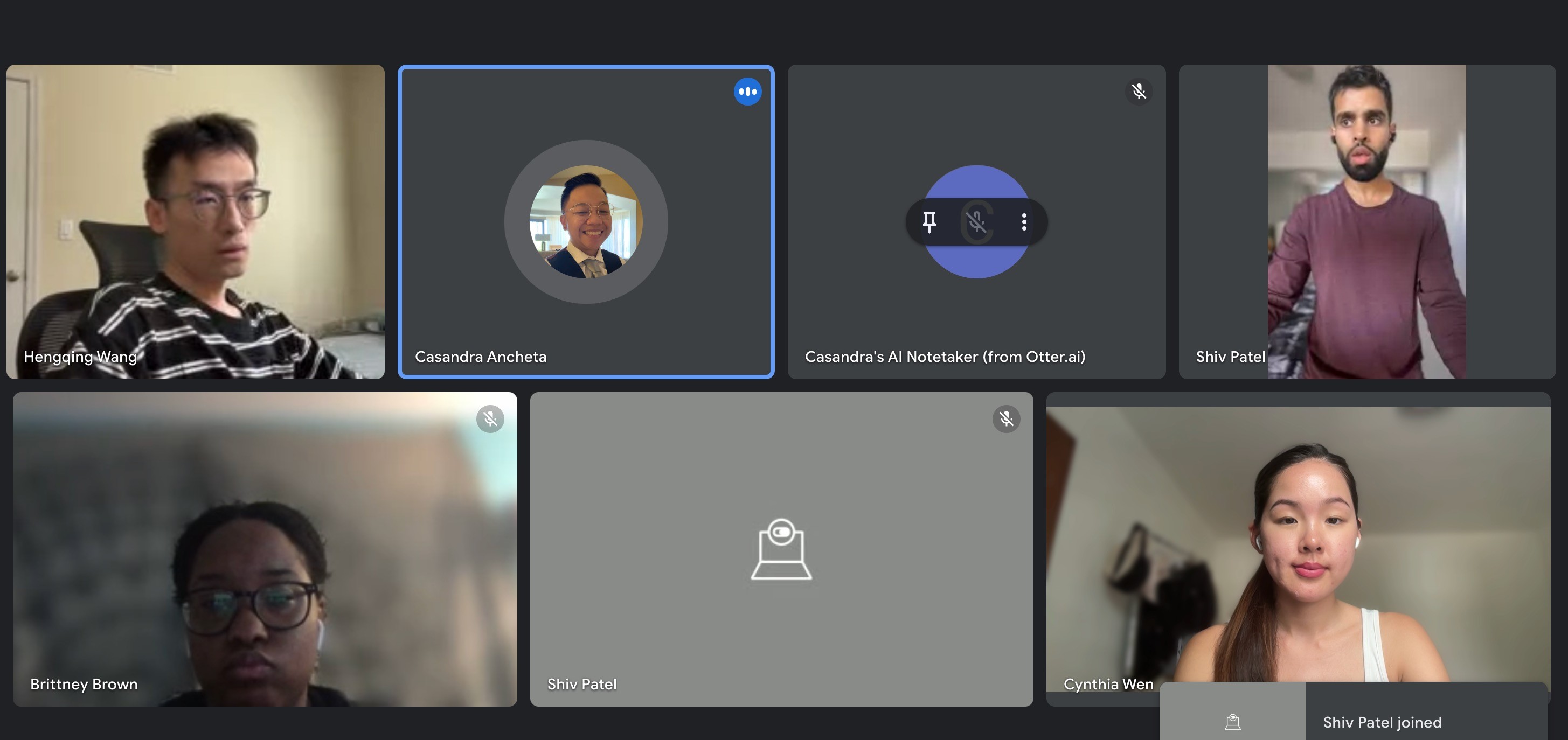The width and height of the screenshot is (1568, 740).
Task: Mute the Otter.ai Notetaker participant
Action: pyautogui.click(x=976, y=222)
